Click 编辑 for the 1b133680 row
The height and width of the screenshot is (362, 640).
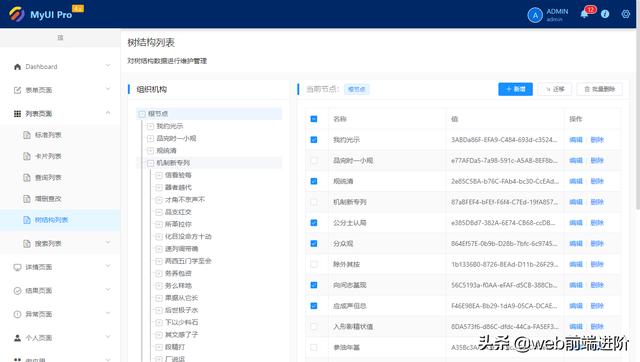[576, 264]
